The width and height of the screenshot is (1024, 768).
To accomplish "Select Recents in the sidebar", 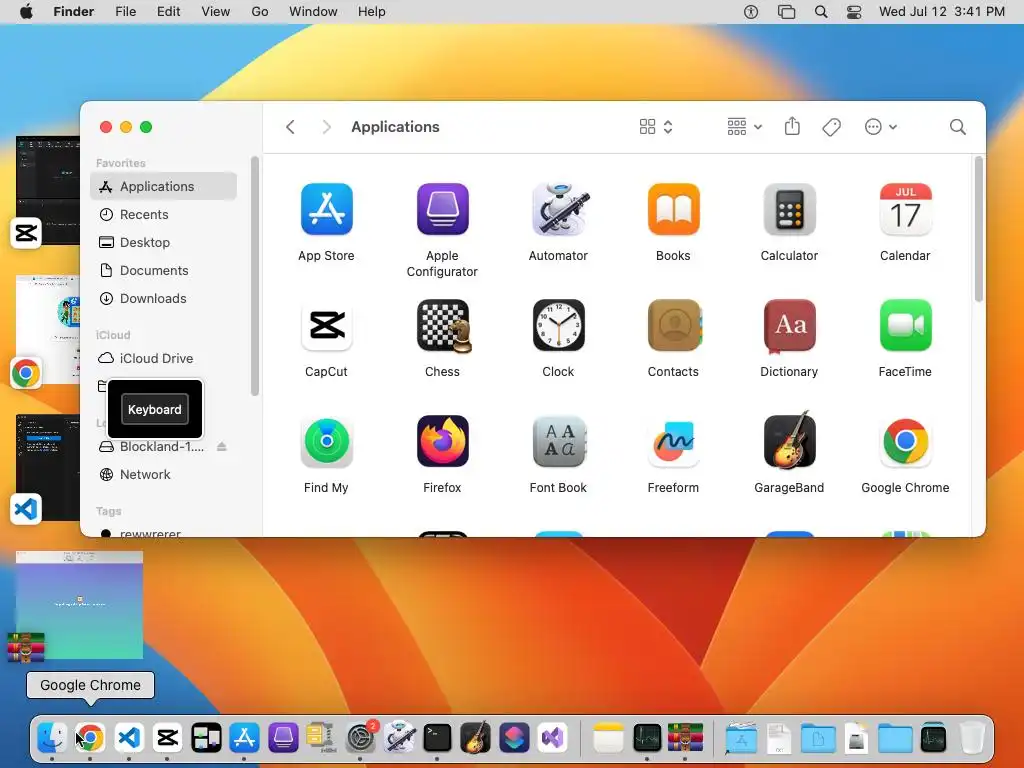I will pyautogui.click(x=163, y=214).
